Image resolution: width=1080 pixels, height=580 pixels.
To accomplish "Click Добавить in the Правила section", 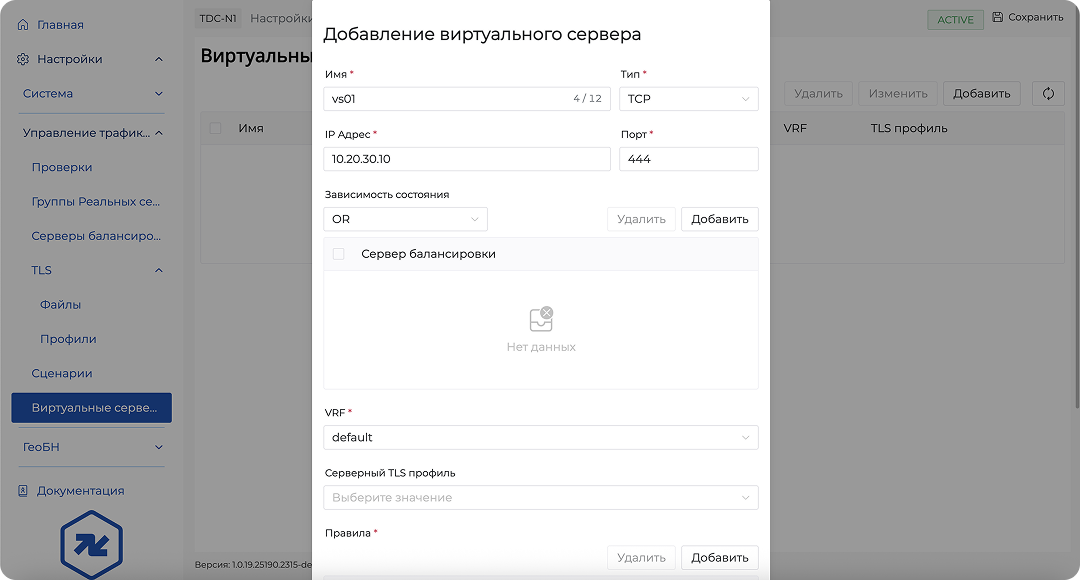I will 719,558.
